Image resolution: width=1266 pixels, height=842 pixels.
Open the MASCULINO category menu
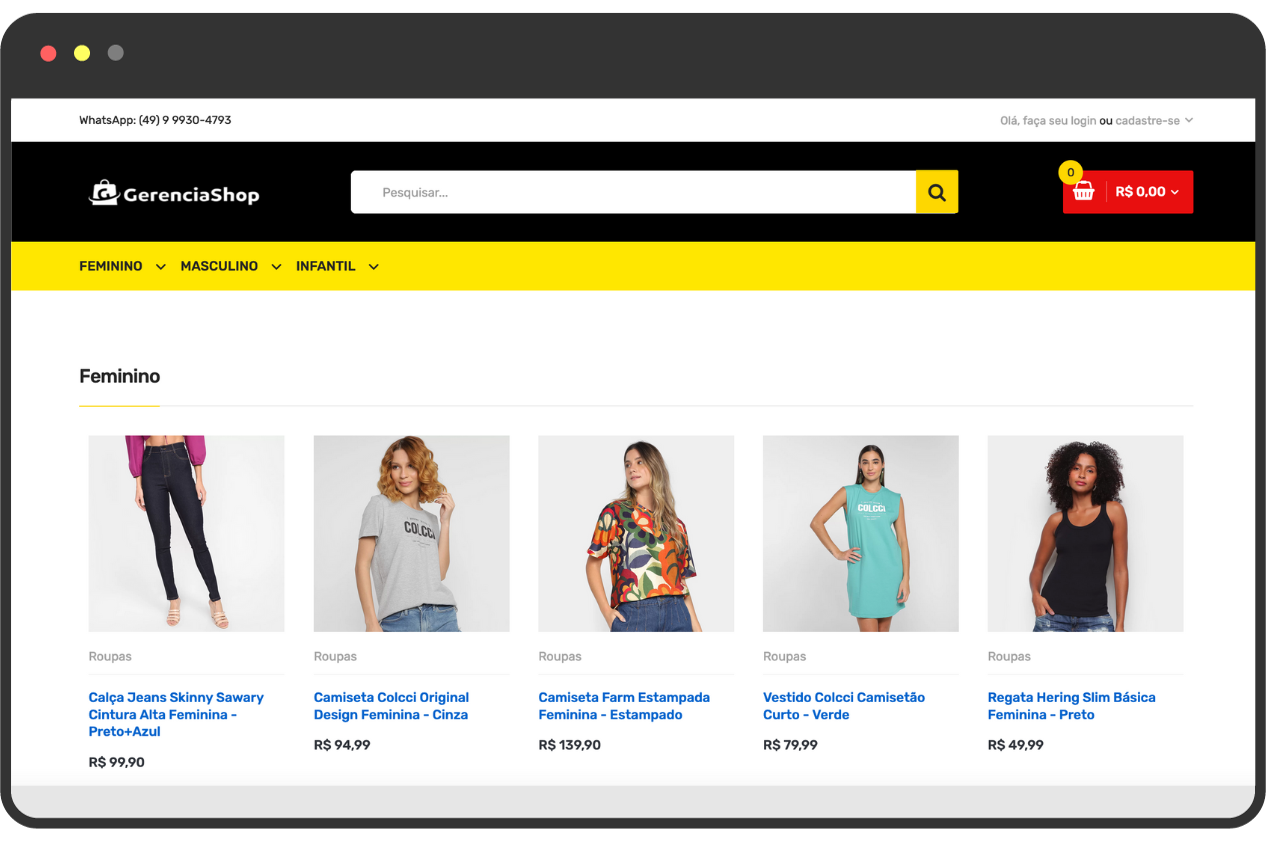click(x=219, y=267)
